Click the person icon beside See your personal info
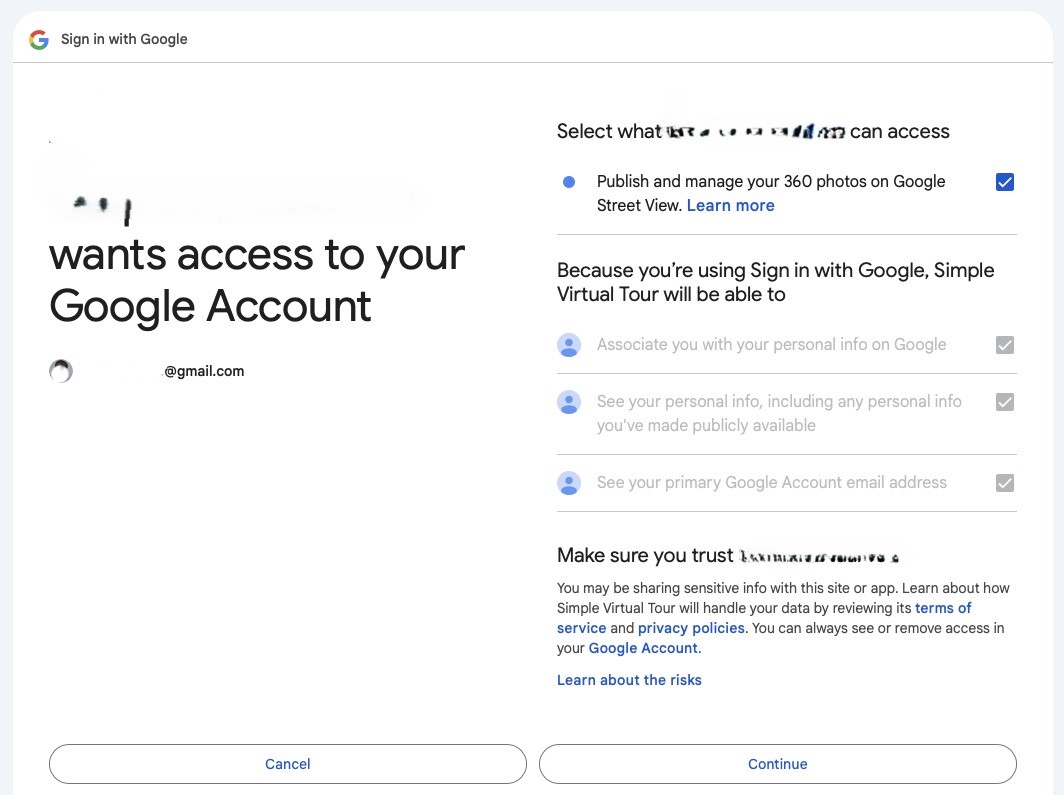This screenshot has height=795, width=1064. click(x=569, y=402)
